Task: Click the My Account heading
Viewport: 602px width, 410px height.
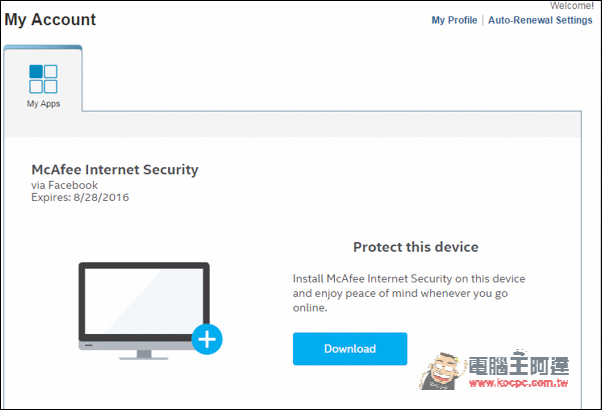Action: (50, 20)
